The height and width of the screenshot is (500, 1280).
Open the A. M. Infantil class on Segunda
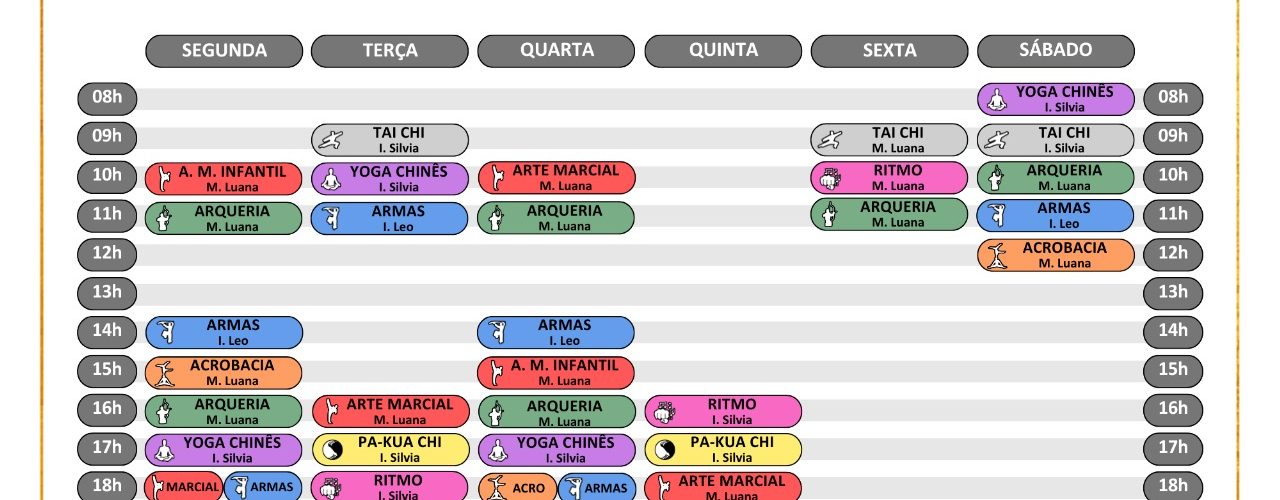(x=224, y=178)
